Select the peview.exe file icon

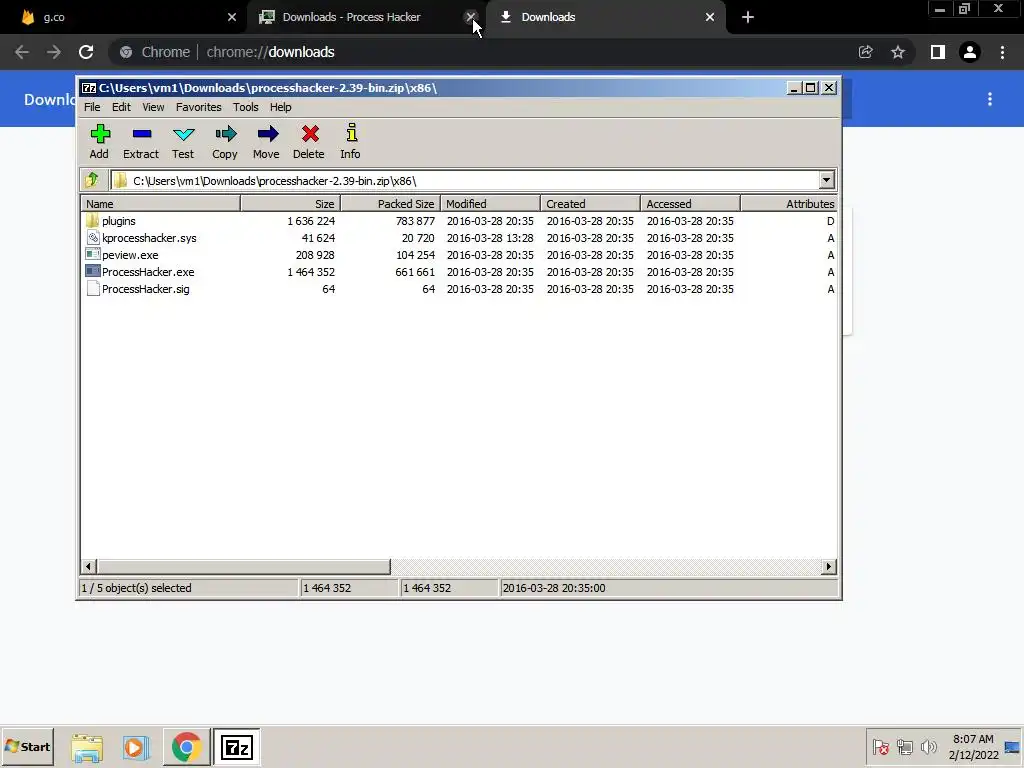coord(93,255)
